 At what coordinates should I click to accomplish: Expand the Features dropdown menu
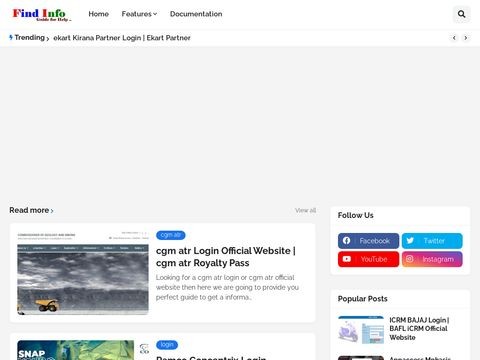(139, 14)
